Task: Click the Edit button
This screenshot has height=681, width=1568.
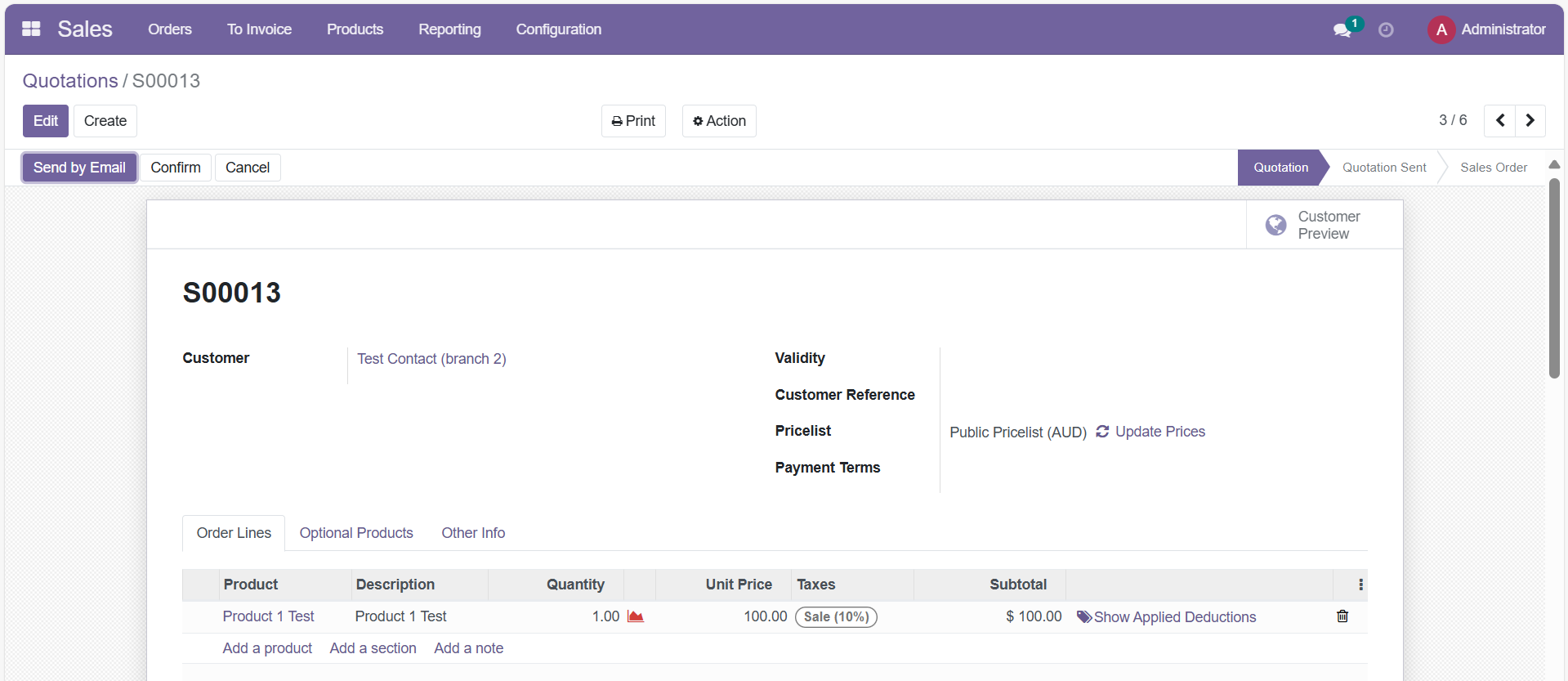Action: click(x=46, y=121)
